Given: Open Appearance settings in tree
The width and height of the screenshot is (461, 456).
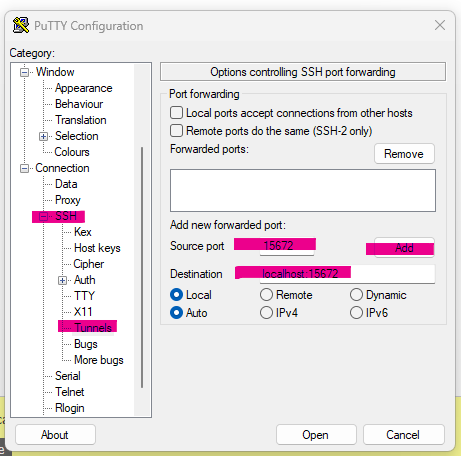Looking at the screenshot, I should 84,88.
